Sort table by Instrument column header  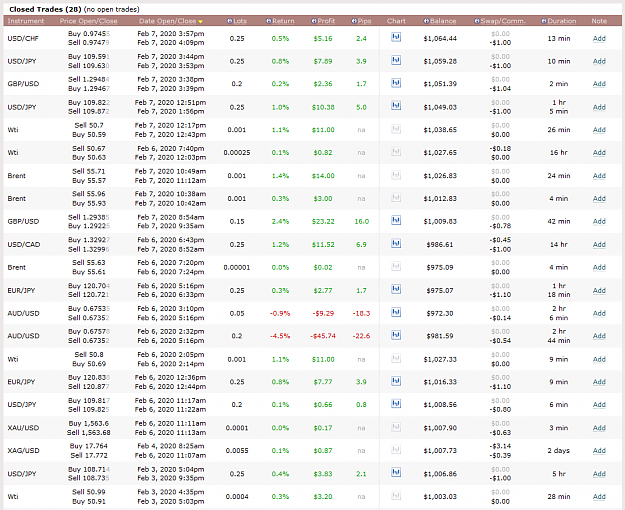pyautogui.click(x=26, y=21)
